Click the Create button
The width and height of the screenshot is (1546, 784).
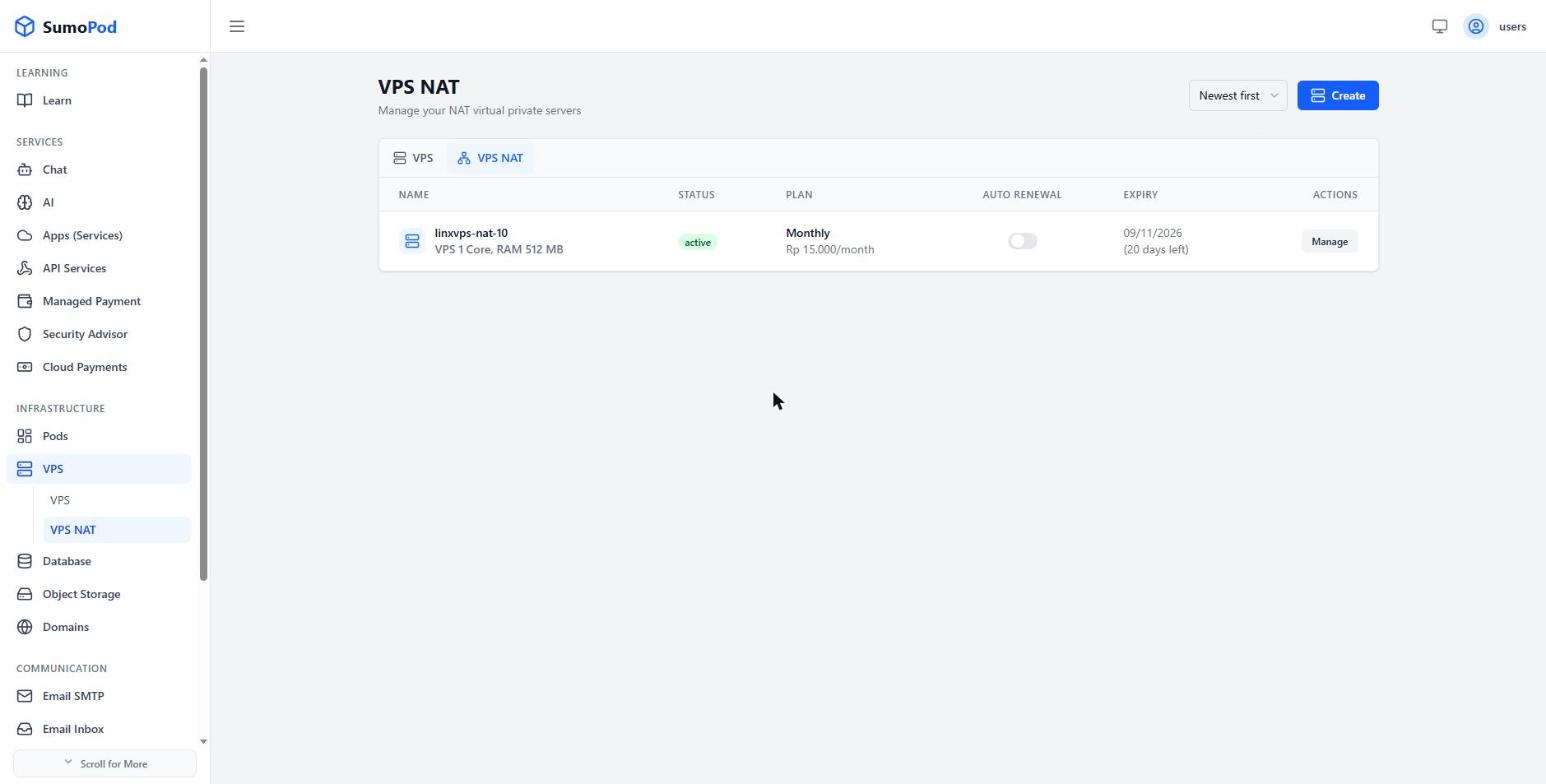pos(1338,96)
